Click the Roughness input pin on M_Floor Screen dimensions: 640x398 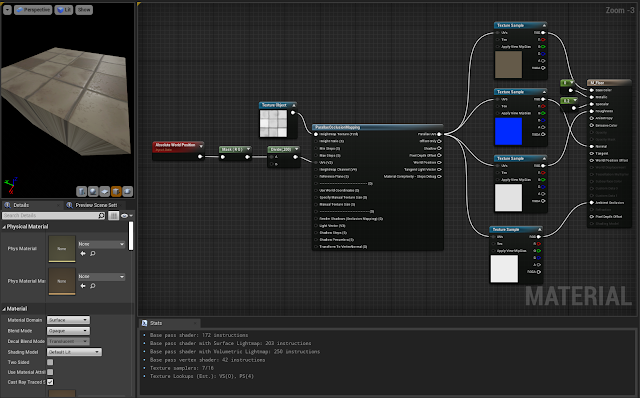click(591, 111)
